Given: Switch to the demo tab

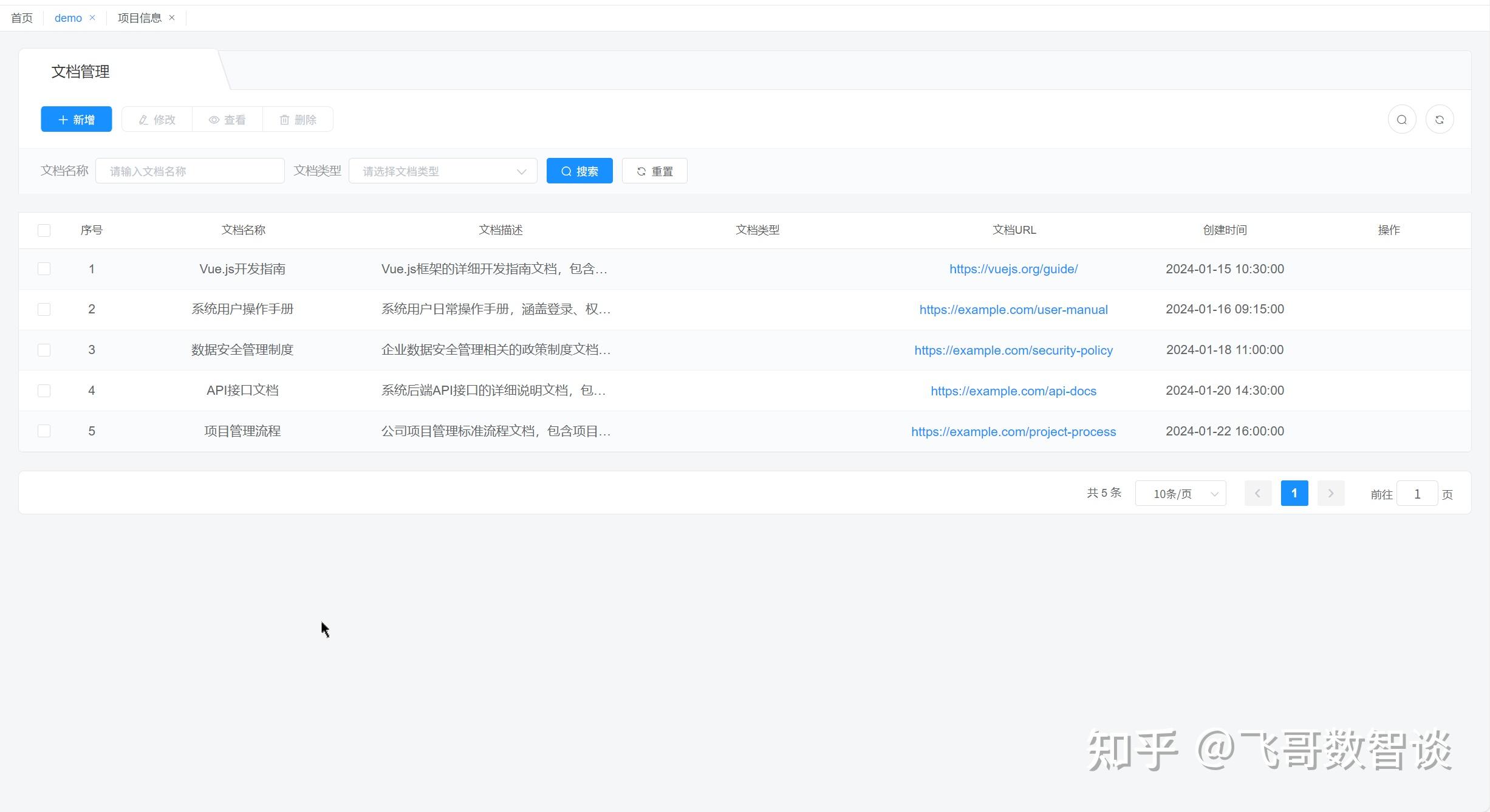Looking at the screenshot, I should (67, 18).
